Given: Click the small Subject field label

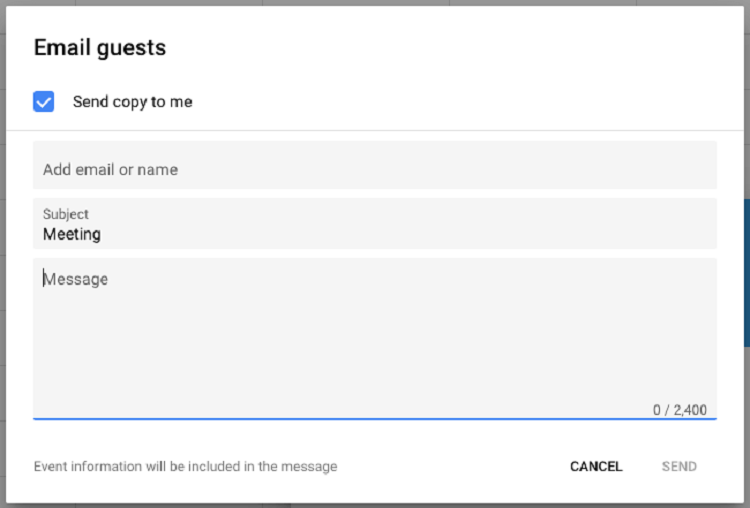Looking at the screenshot, I should 66,214.
